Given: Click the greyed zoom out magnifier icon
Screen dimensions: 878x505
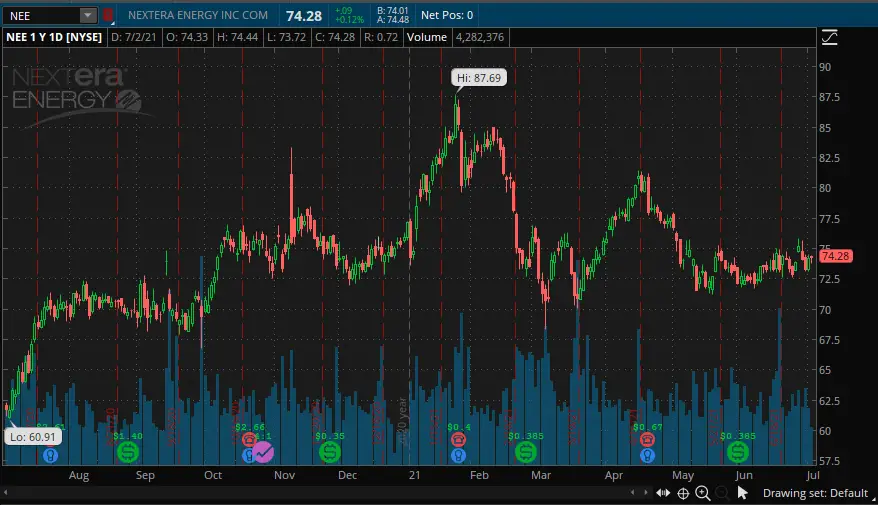Looking at the screenshot, I should click(723, 493).
